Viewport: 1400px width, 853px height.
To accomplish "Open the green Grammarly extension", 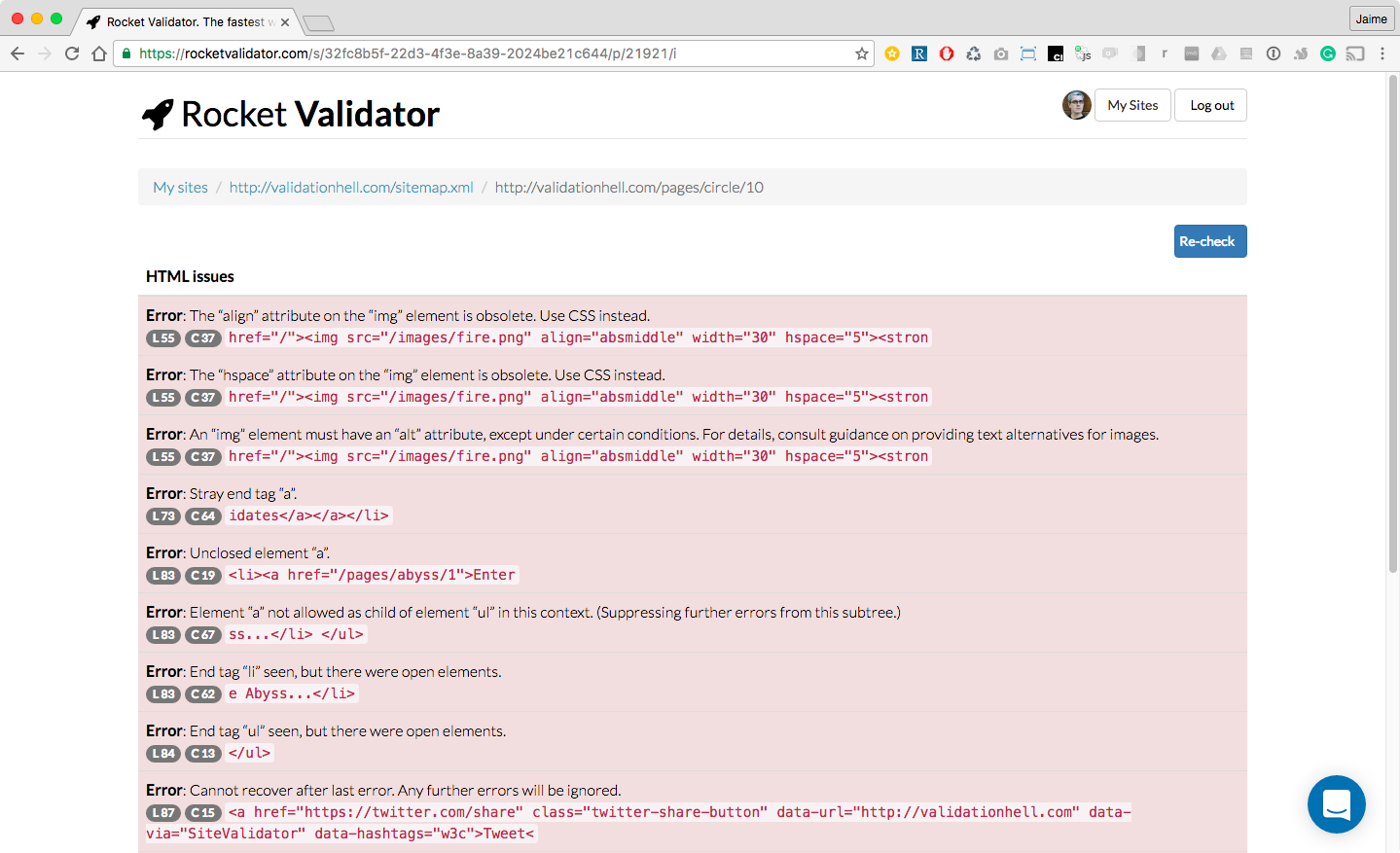I will (1328, 53).
